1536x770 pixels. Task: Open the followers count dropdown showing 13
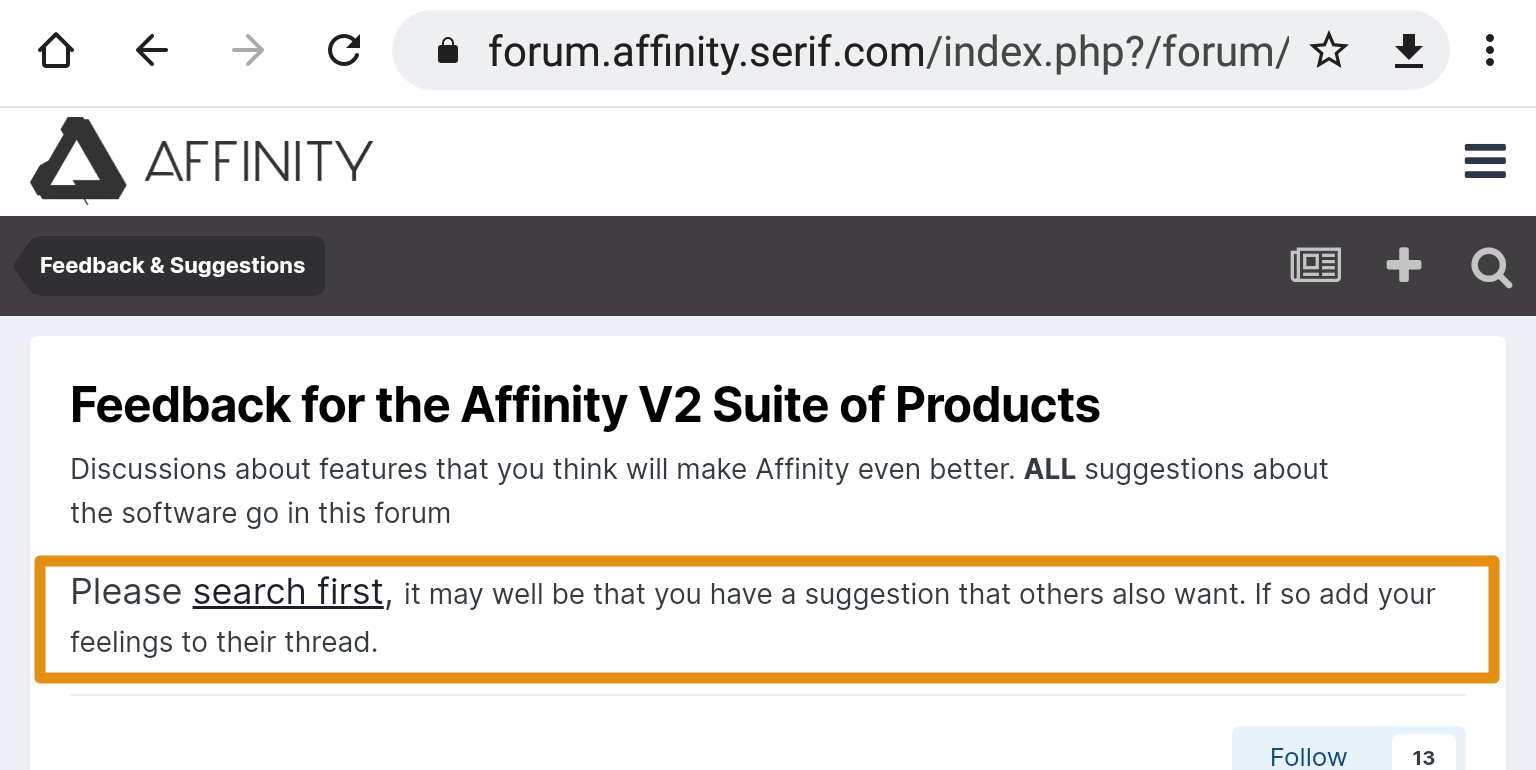[1424, 756]
